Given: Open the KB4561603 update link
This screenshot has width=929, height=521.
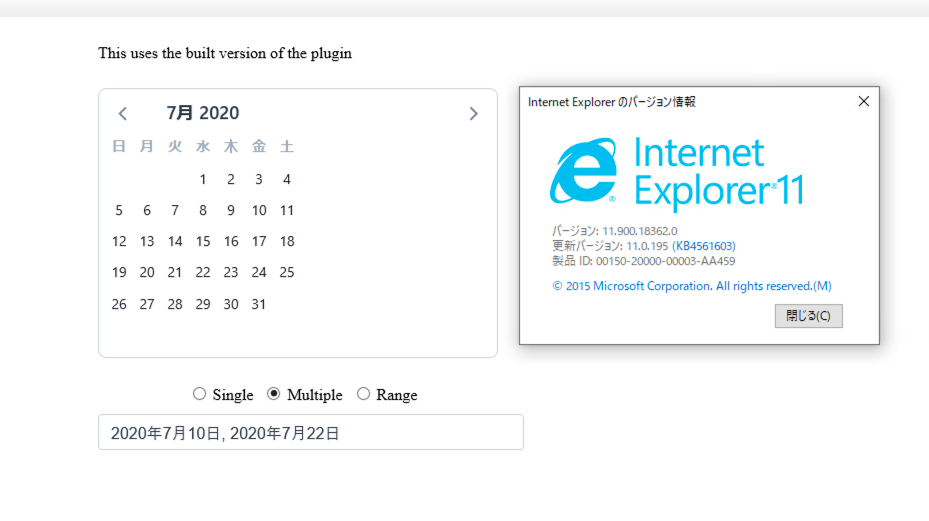Looking at the screenshot, I should tap(704, 246).
